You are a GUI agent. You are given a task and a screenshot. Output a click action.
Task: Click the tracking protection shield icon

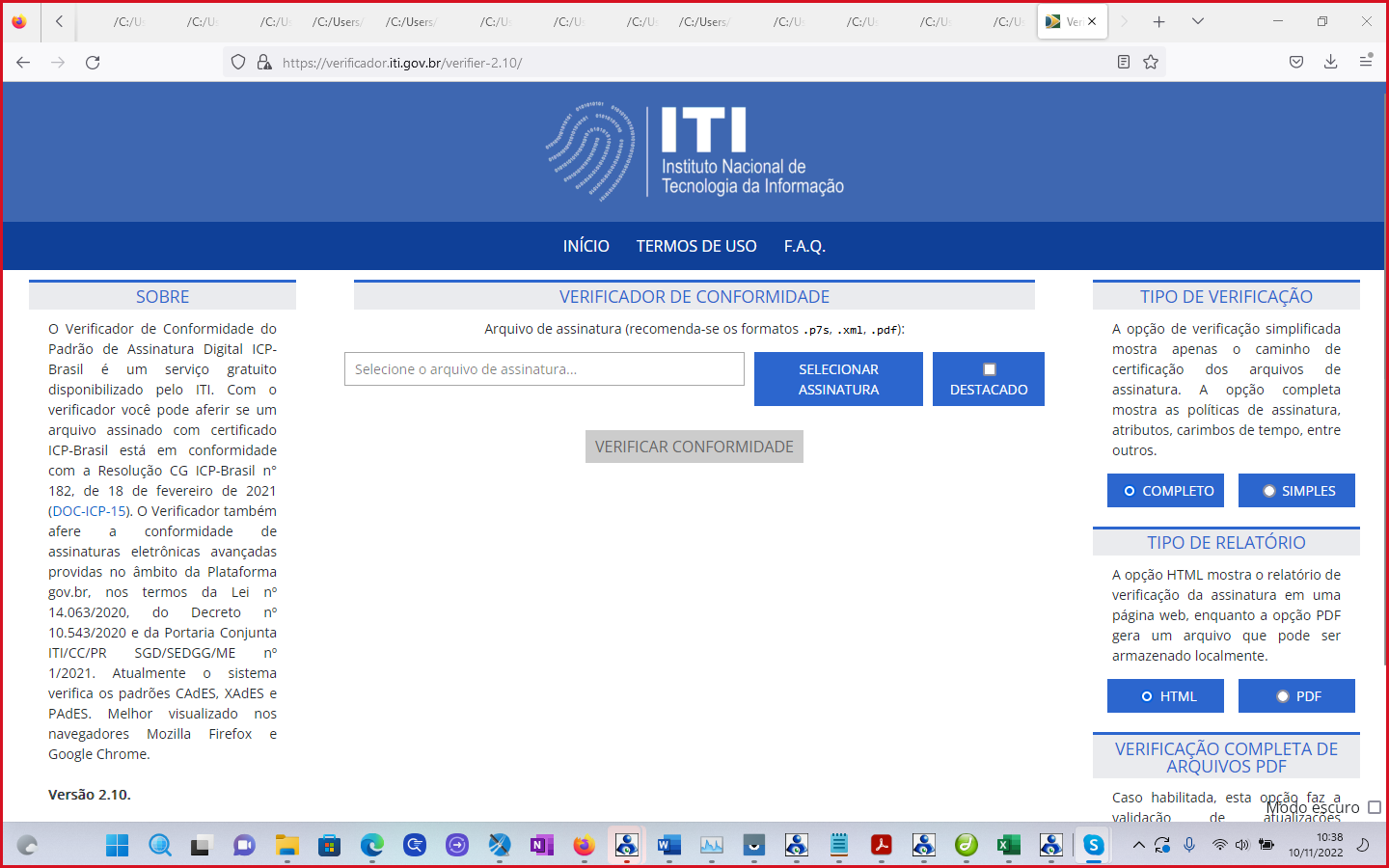click(x=238, y=63)
